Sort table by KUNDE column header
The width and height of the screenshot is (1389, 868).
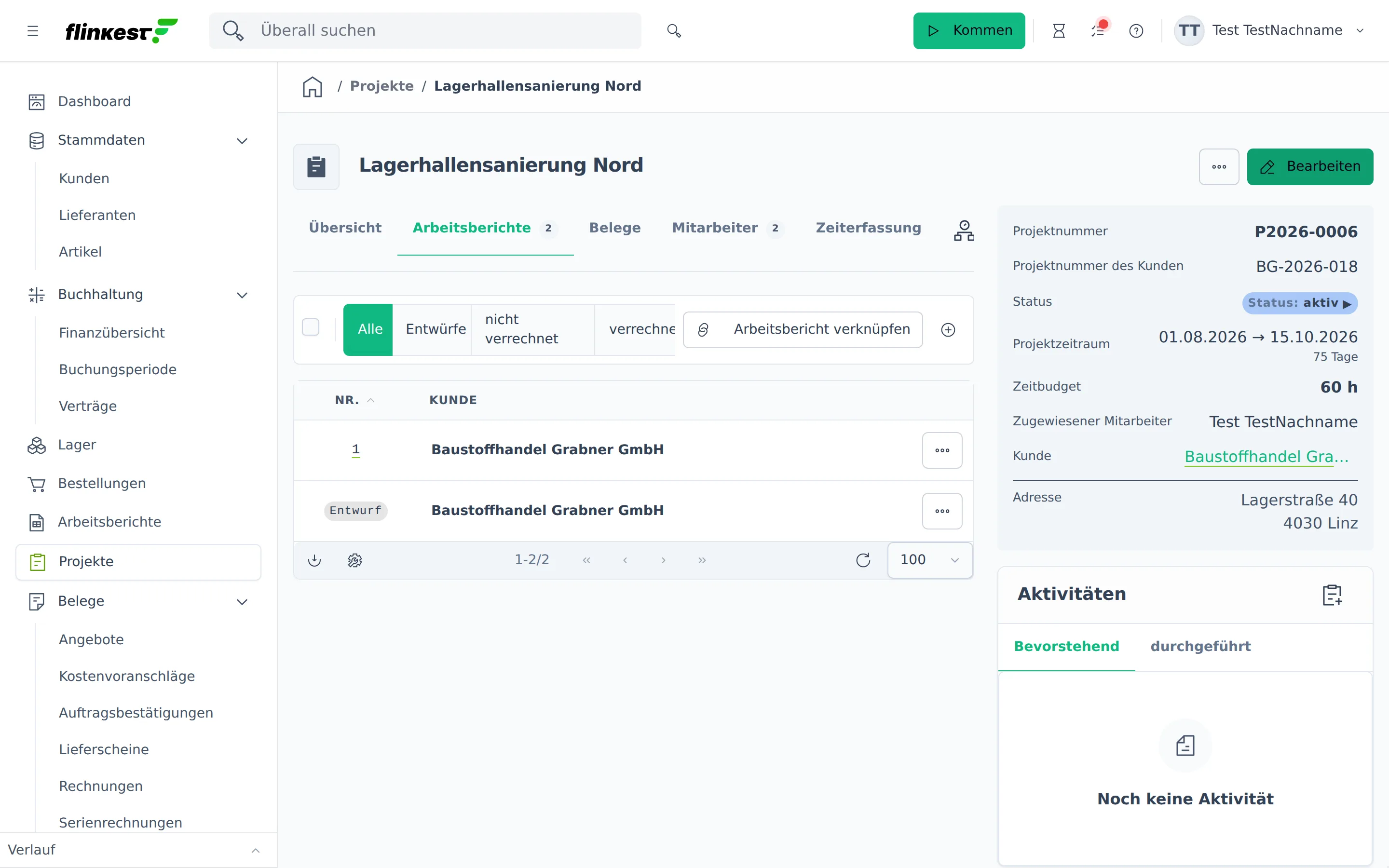tap(453, 400)
